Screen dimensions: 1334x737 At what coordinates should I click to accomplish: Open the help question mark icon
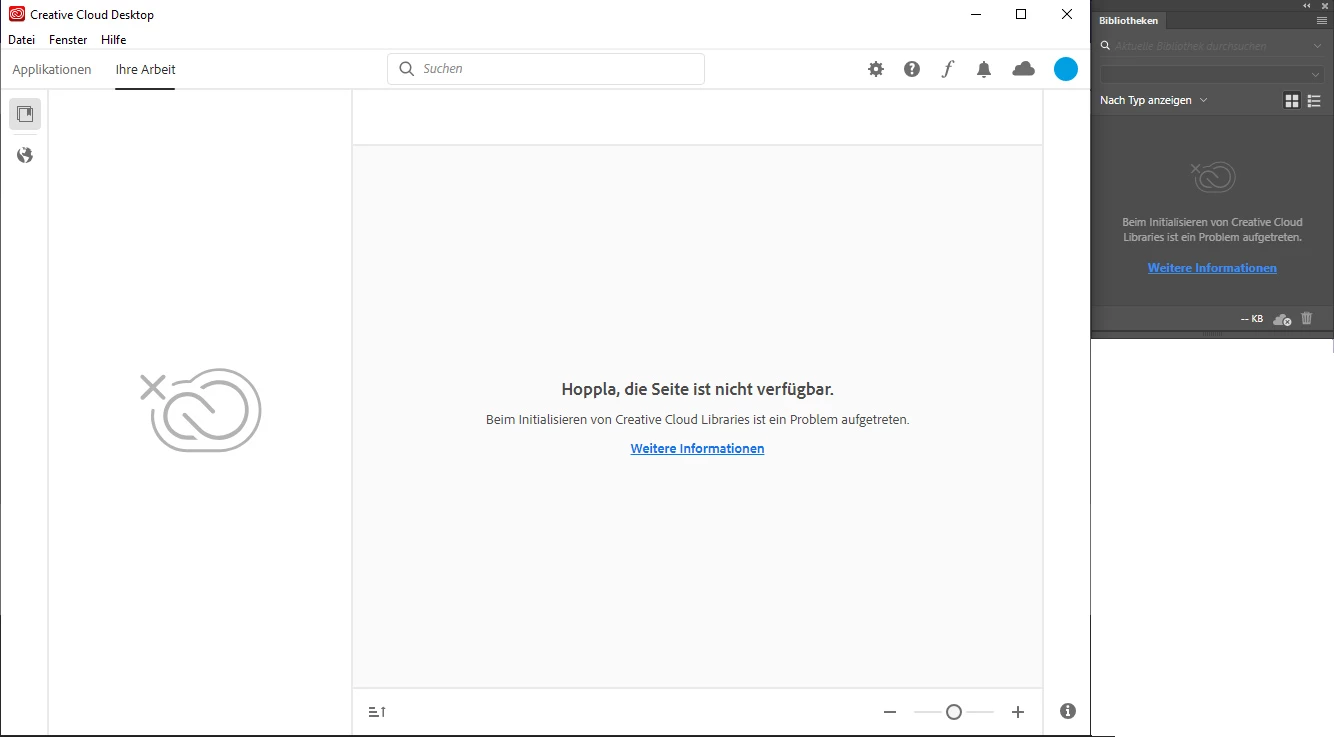tap(912, 69)
